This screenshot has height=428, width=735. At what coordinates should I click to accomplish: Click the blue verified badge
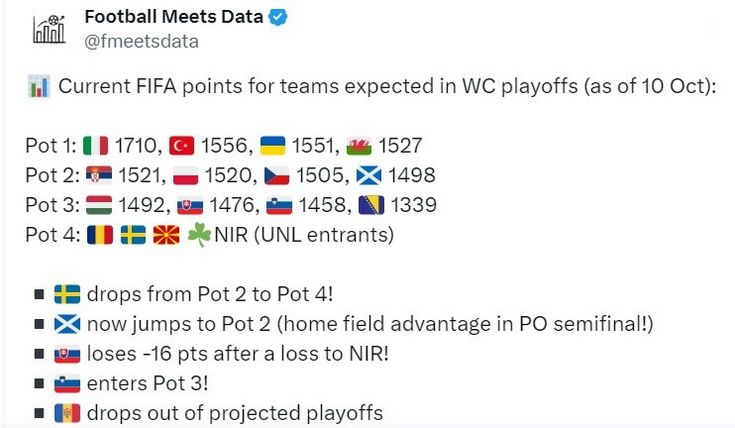[279, 17]
